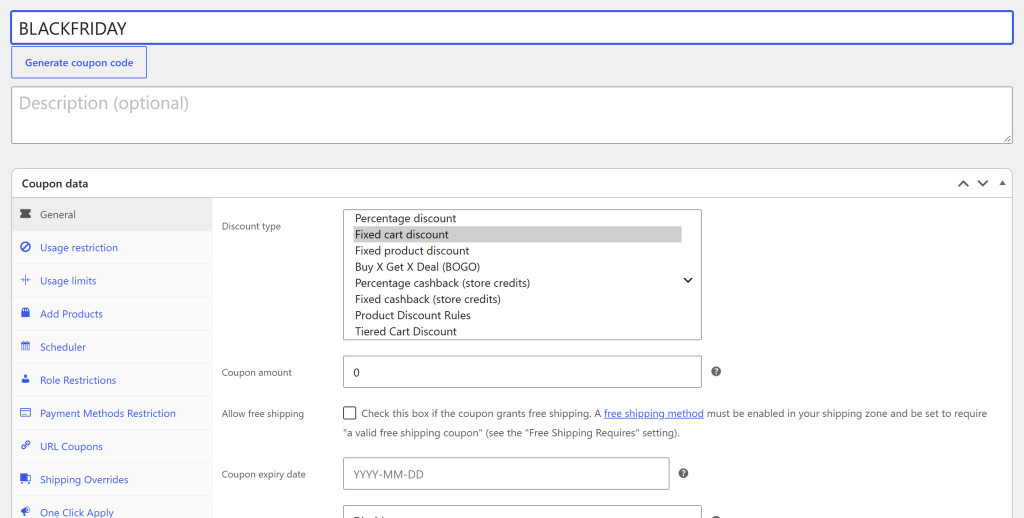Choose Buy X Get X Deal (BOGO)
The width and height of the screenshot is (1024, 518).
417,267
